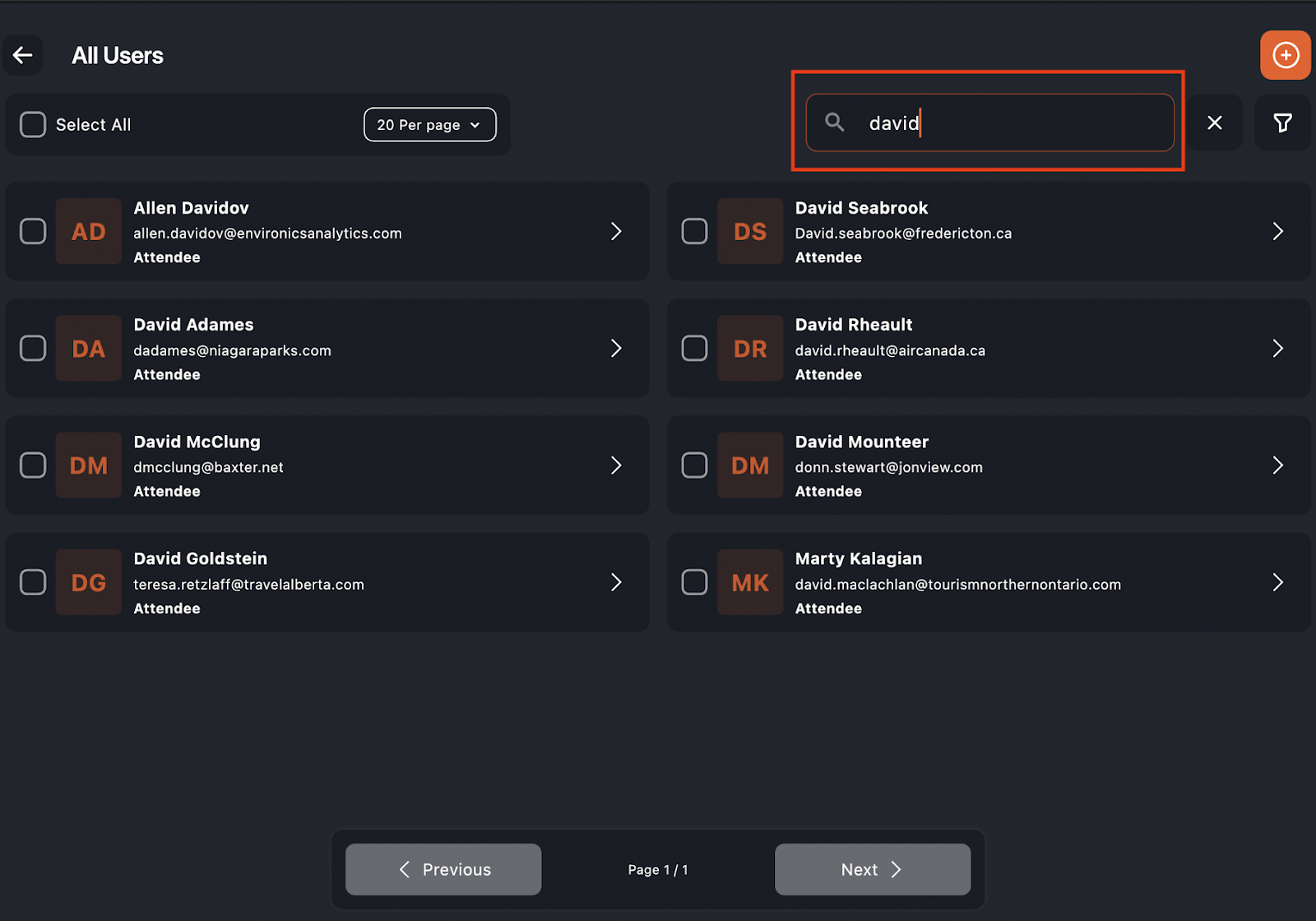Clear the search with the X icon
1316x921 pixels.
coord(1214,123)
